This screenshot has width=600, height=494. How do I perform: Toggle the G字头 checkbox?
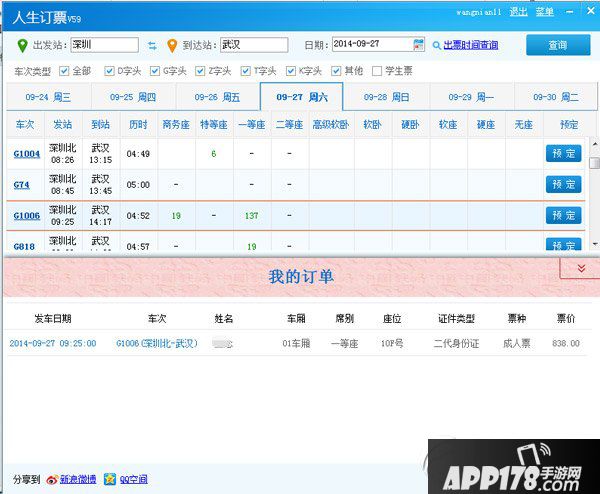point(155,71)
